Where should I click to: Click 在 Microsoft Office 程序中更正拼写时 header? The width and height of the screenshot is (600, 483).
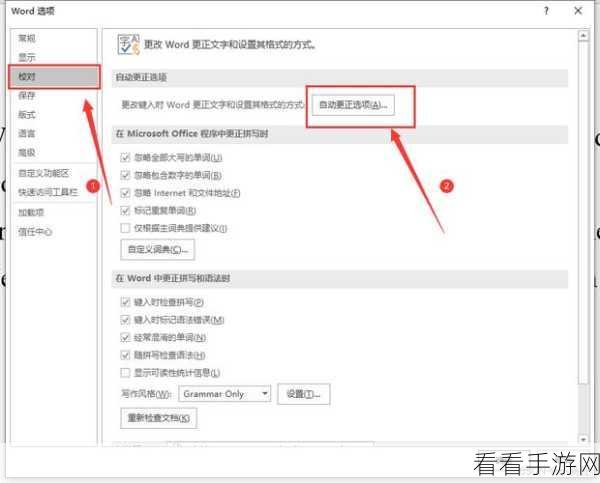[340, 134]
